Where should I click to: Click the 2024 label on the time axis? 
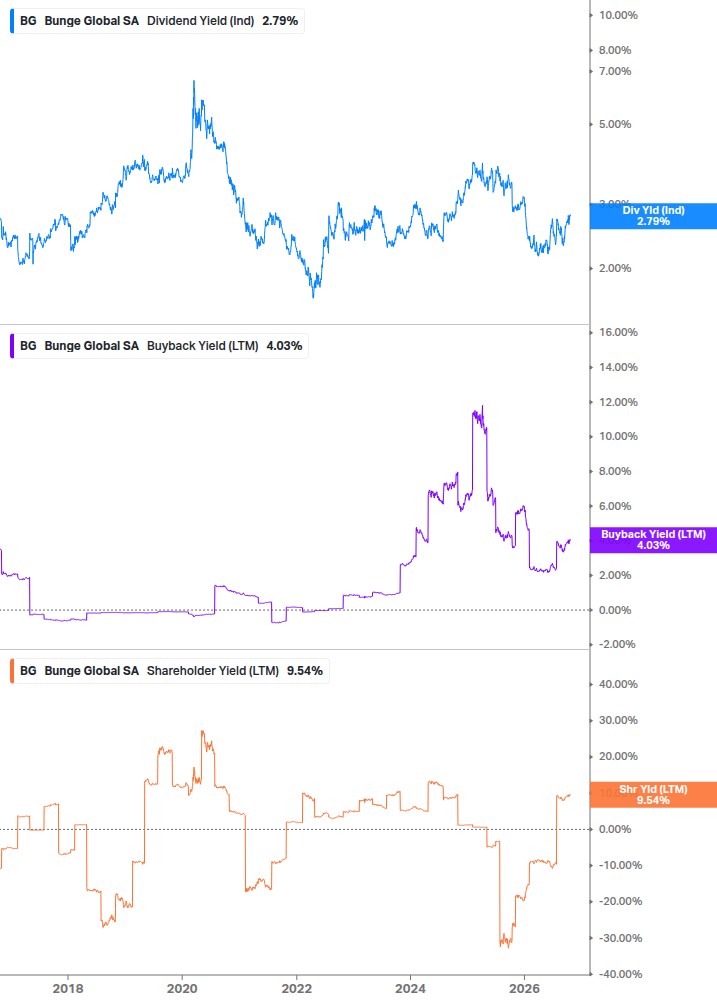(410, 988)
